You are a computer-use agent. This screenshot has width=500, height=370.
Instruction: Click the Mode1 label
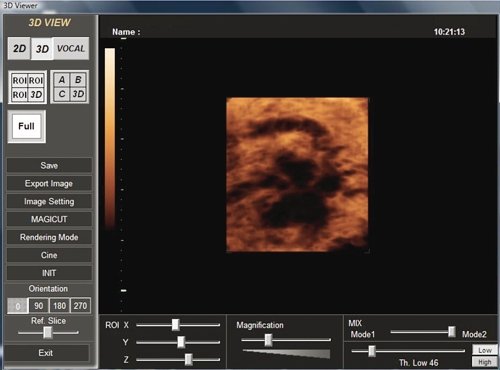363,334
